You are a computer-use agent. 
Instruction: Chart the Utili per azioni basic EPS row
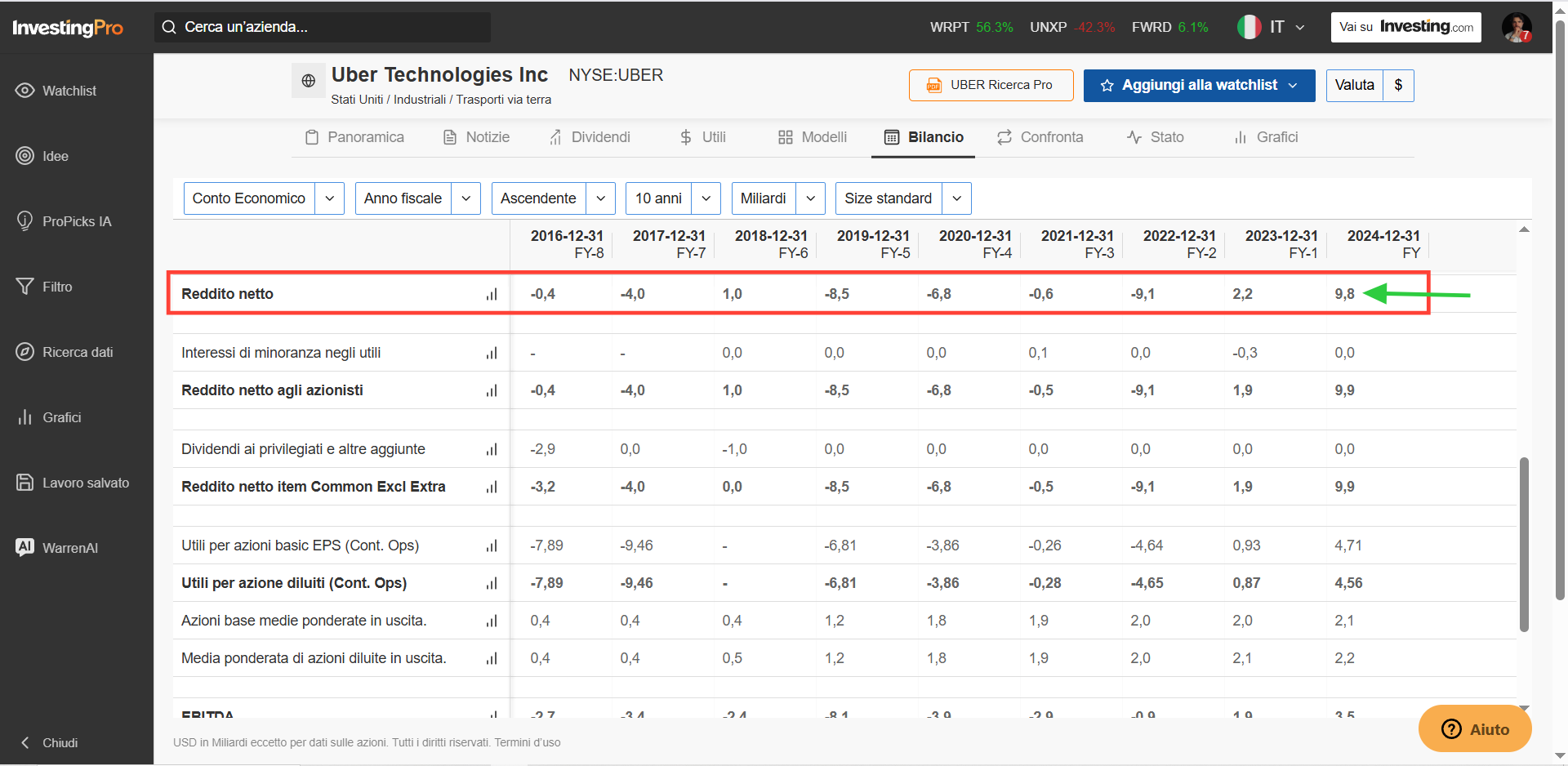click(492, 546)
